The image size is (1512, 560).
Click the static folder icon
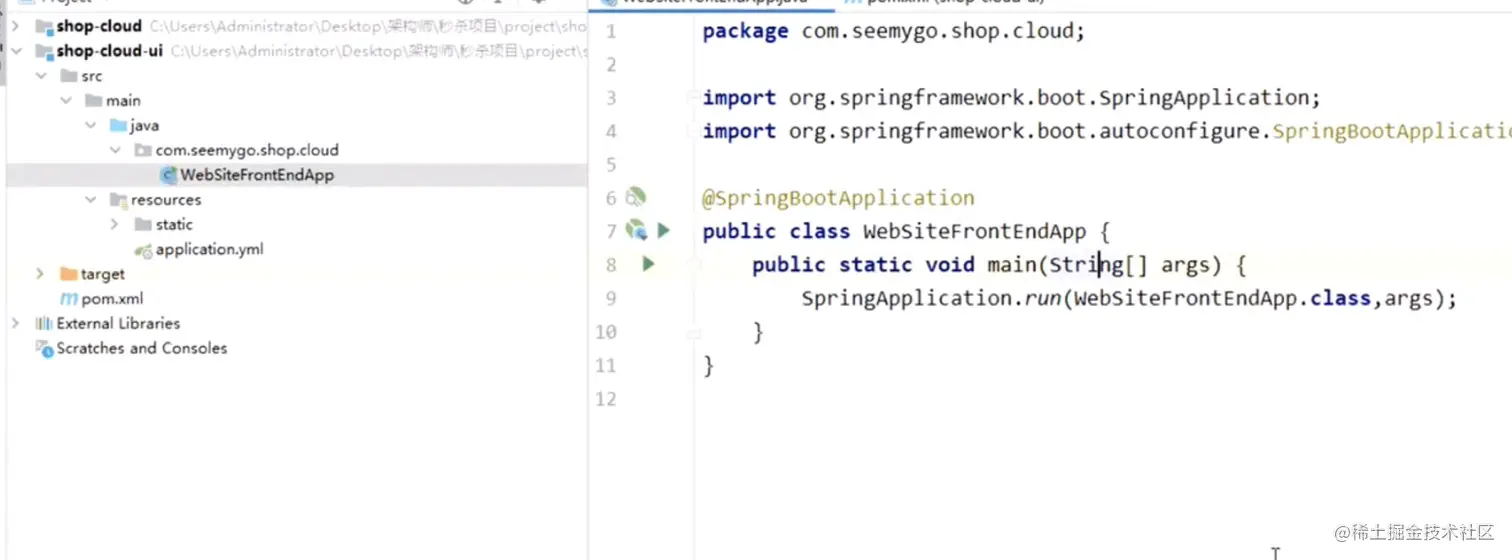pos(144,225)
